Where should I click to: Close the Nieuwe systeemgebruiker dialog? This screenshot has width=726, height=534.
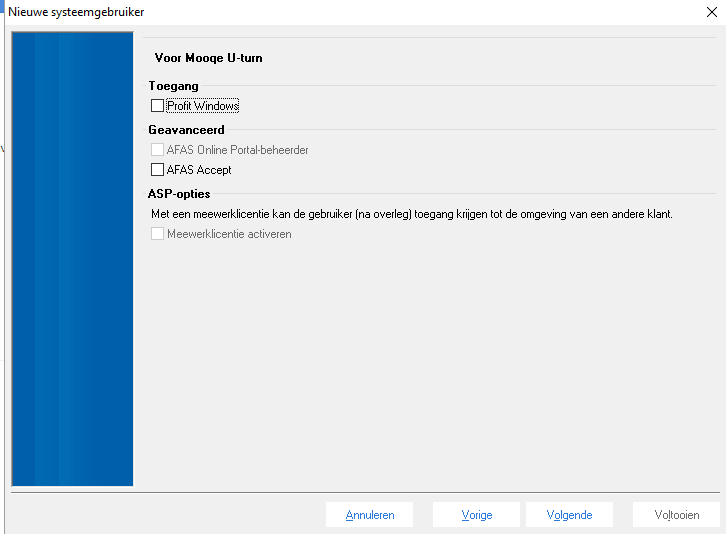(x=710, y=12)
